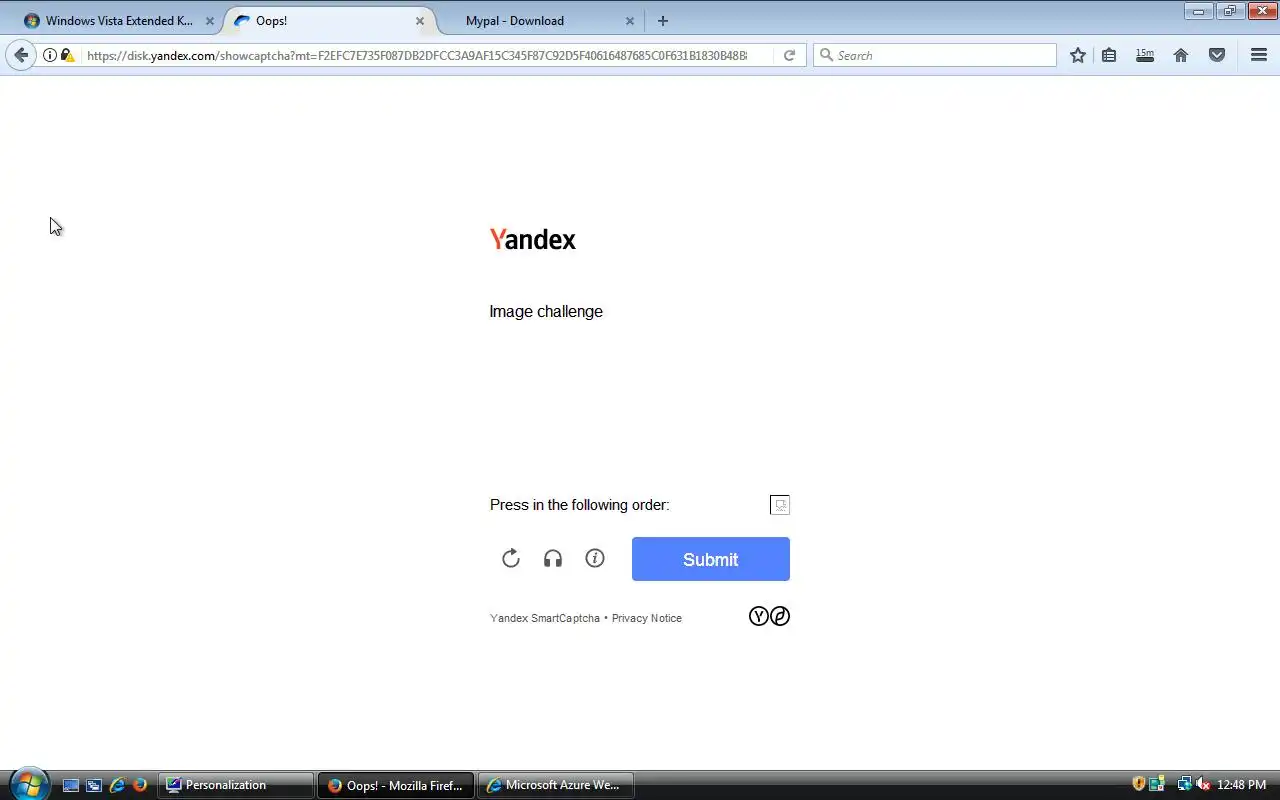This screenshot has width=1280, height=800.
Task: Open Microsoft Azure We... taskbar window
Action: click(x=555, y=785)
